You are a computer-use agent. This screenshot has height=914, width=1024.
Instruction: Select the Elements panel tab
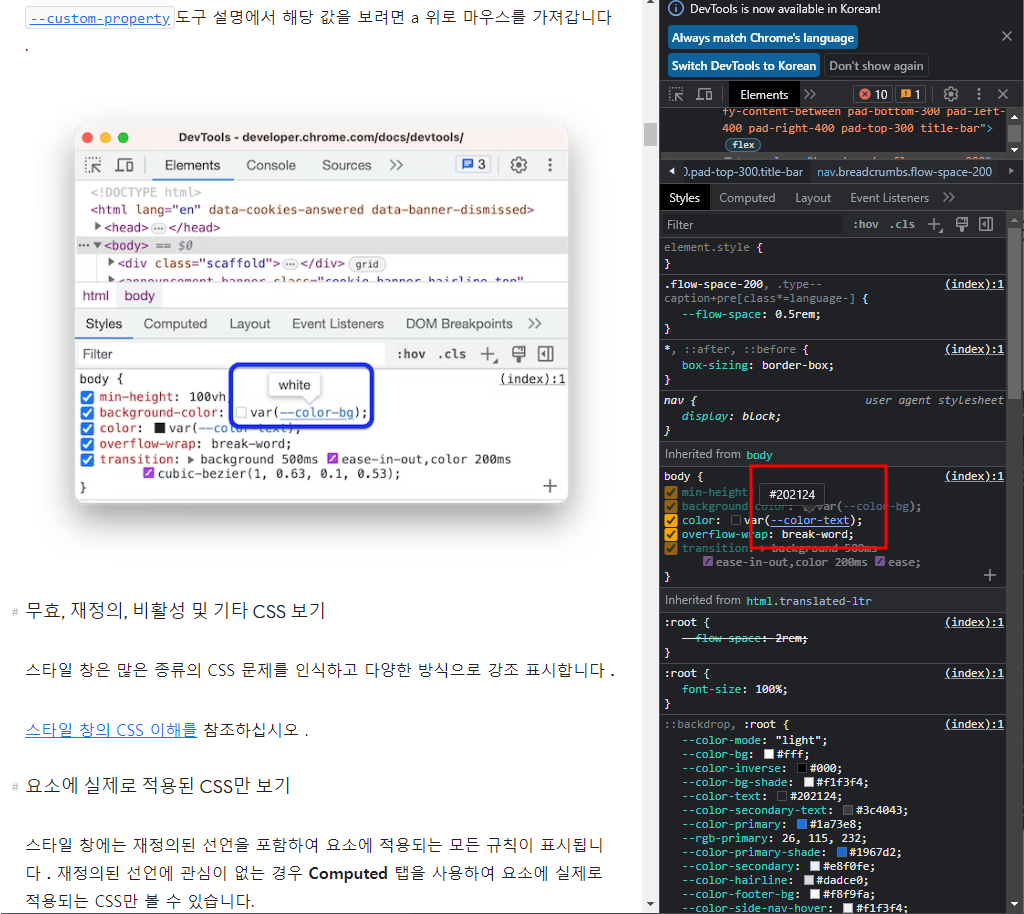coord(763,95)
